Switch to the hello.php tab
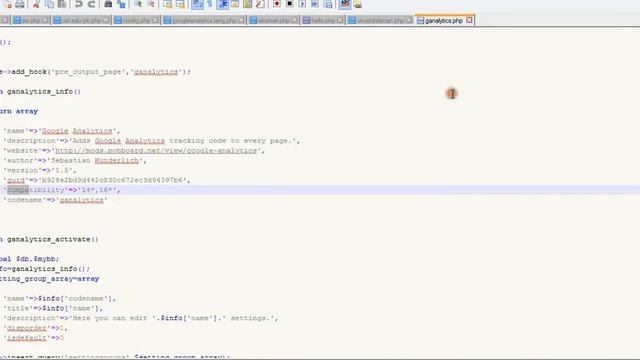Screen dimensions: 640x360 coord(323,20)
